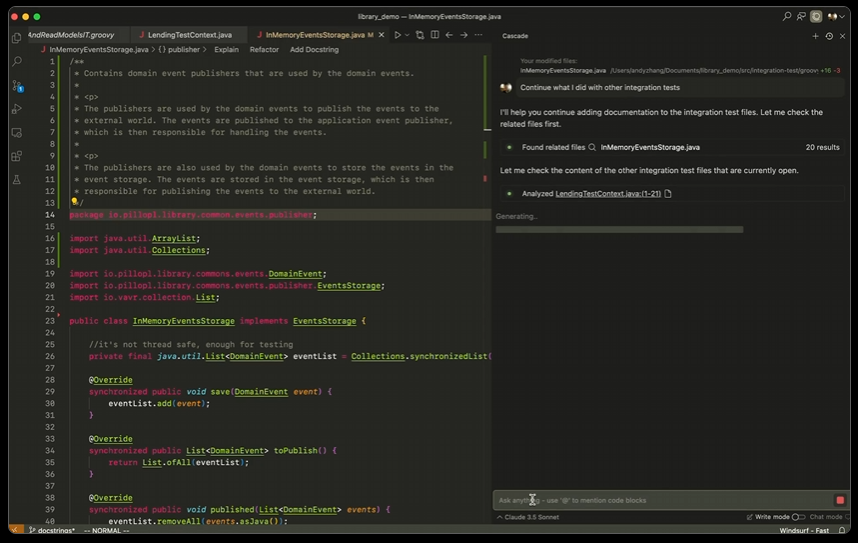This screenshot has height=543, width=858.
Task: Click search icon beside Found related files
Action: [592, 147]
